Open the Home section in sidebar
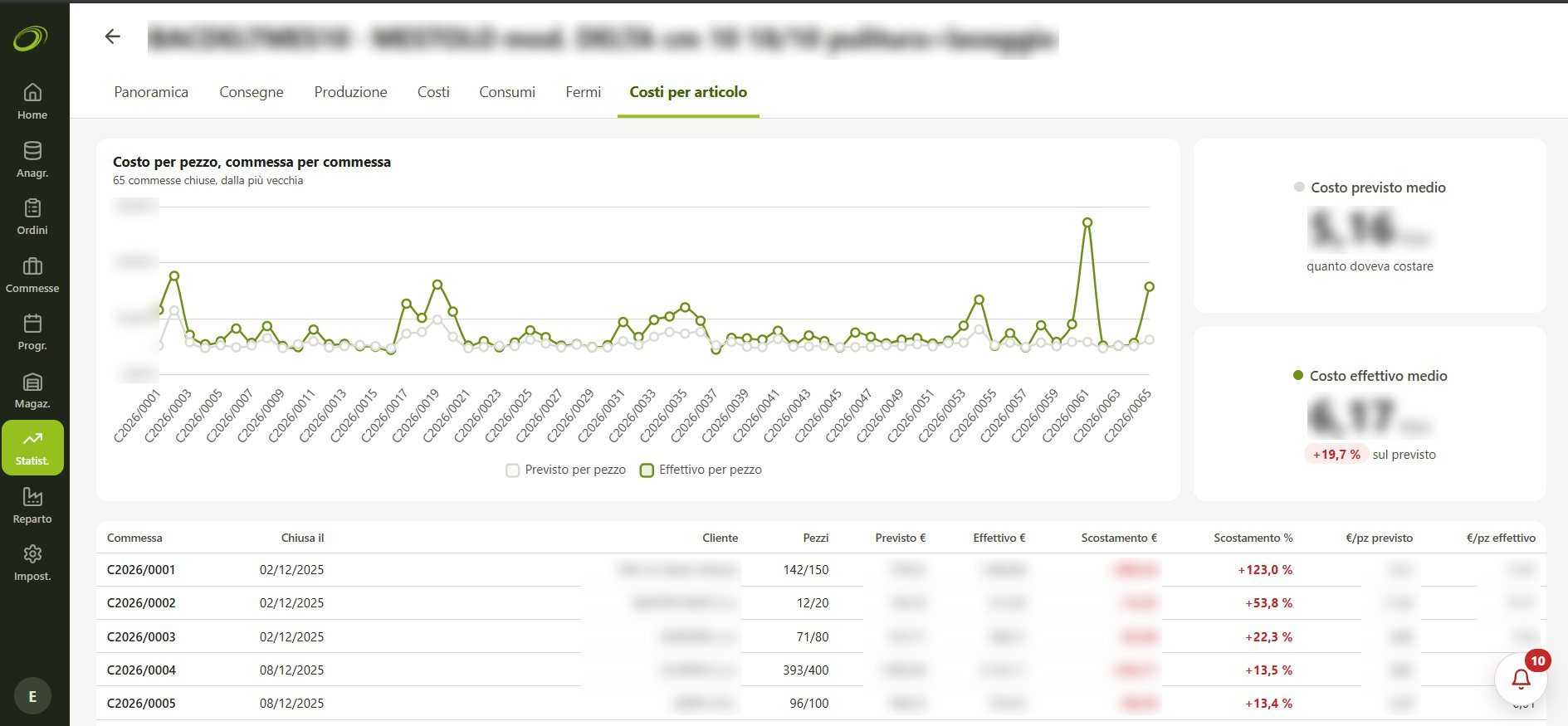This screenshot has width=1568, height=726. pos(32,101)
